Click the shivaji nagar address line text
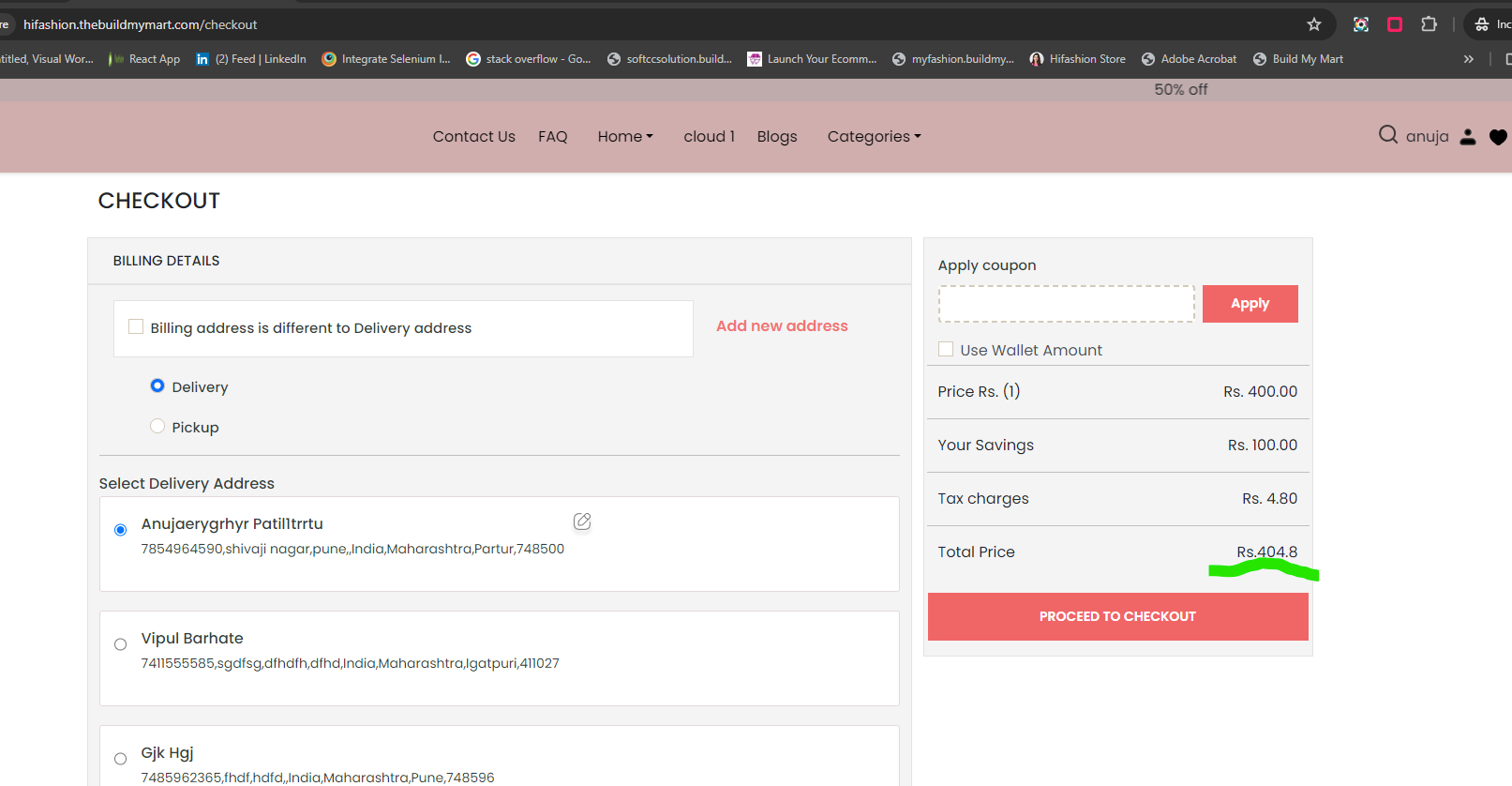Image resolution: width=1512 pixels, height=786 pixels. (x=352, y=549)
